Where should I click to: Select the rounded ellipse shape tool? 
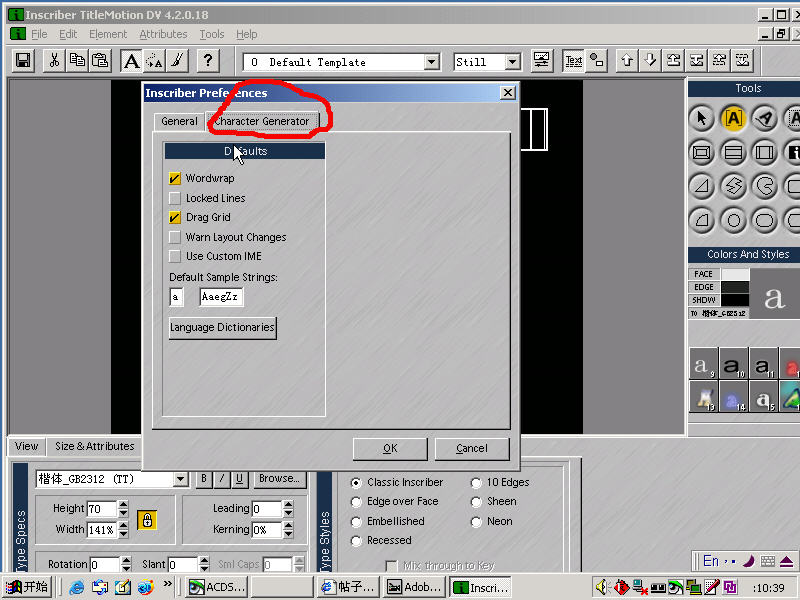(x=764, y=220)
